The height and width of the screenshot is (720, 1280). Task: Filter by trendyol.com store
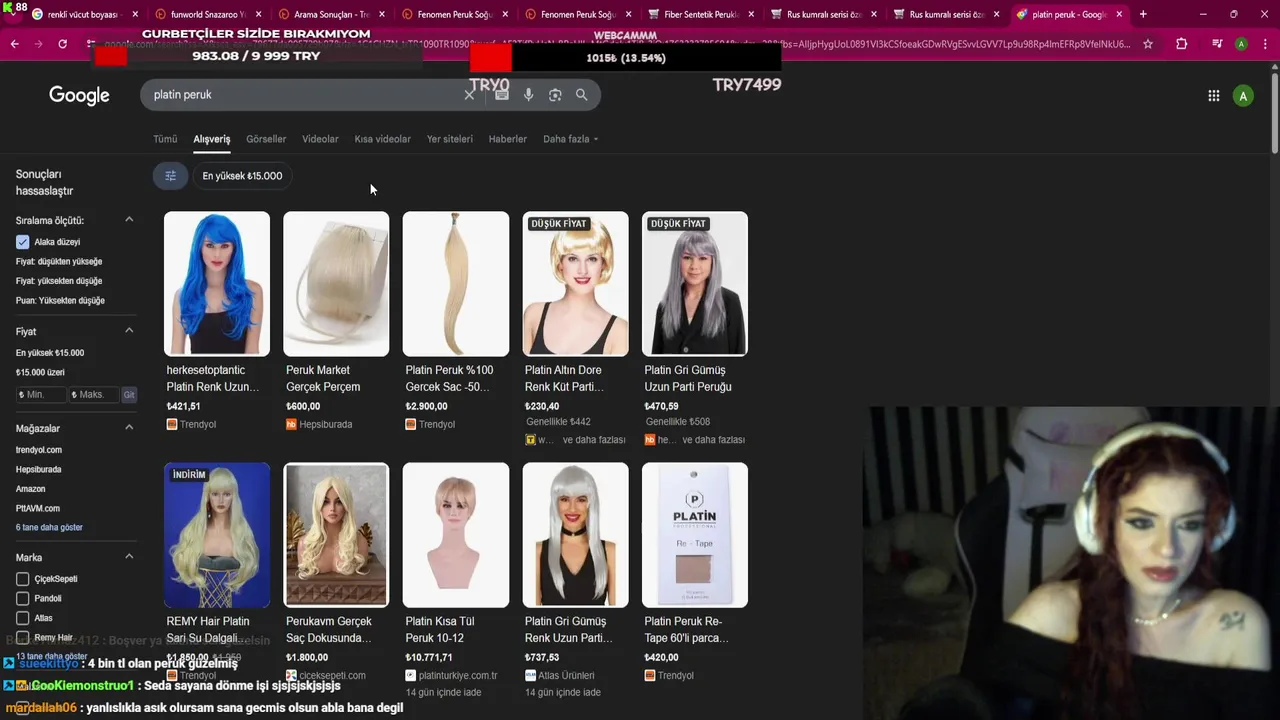(x=38, y=450)
